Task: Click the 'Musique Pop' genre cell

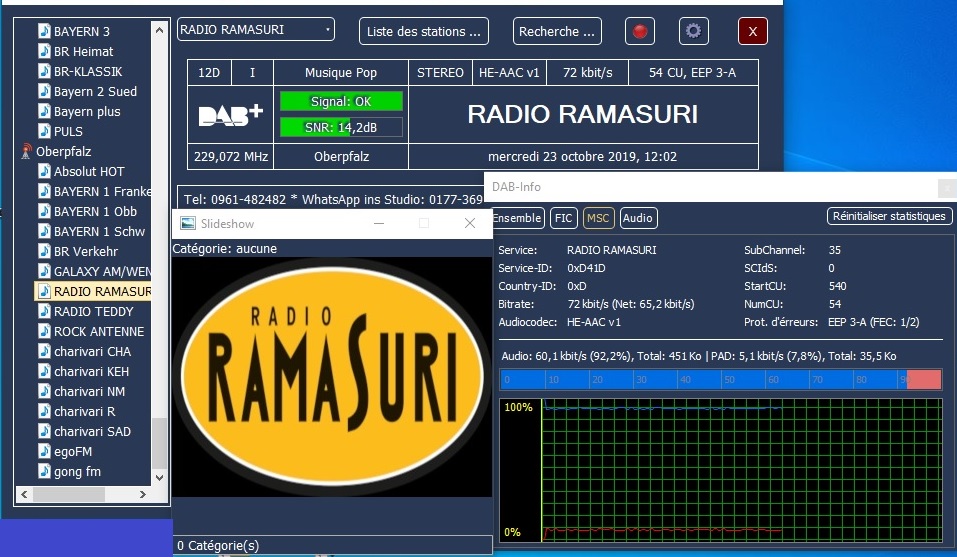Action: 341,73
